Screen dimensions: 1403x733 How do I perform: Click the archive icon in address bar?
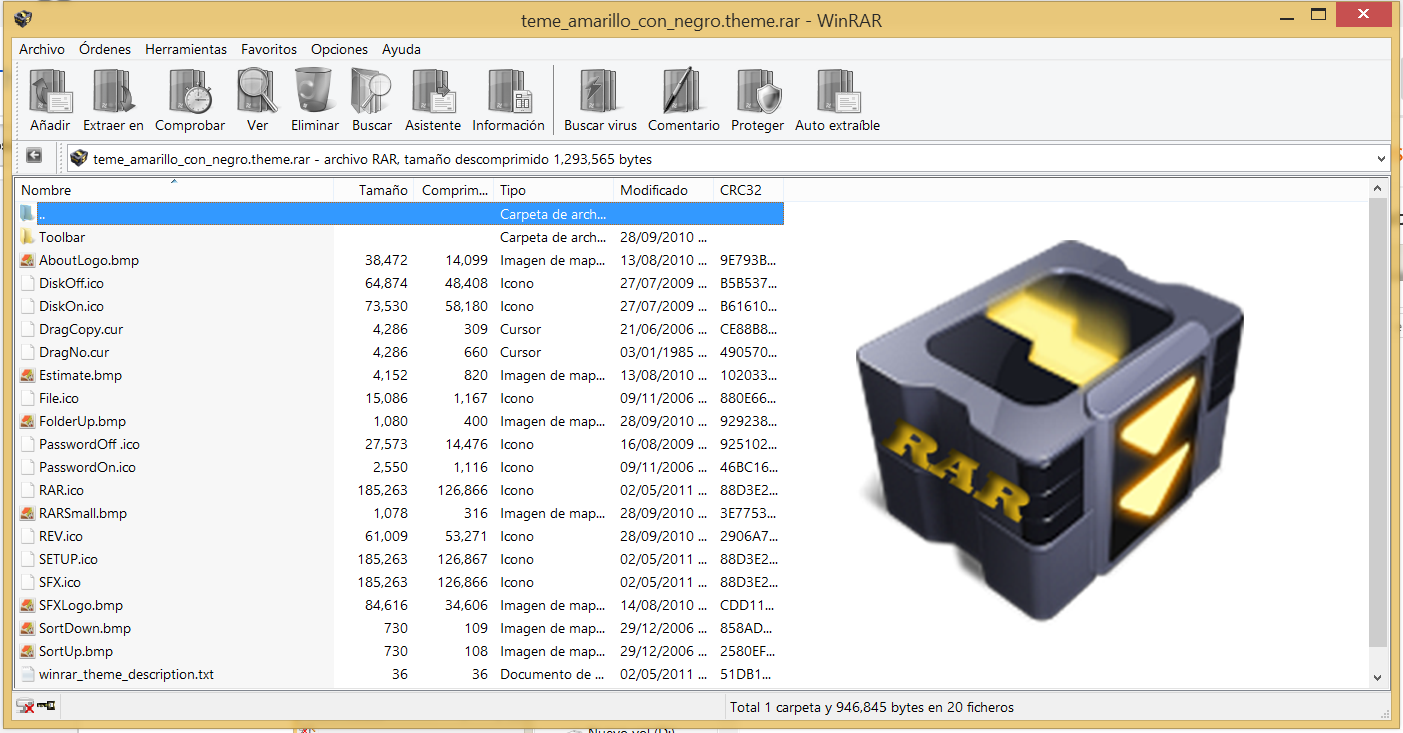(x=79, y=158)
